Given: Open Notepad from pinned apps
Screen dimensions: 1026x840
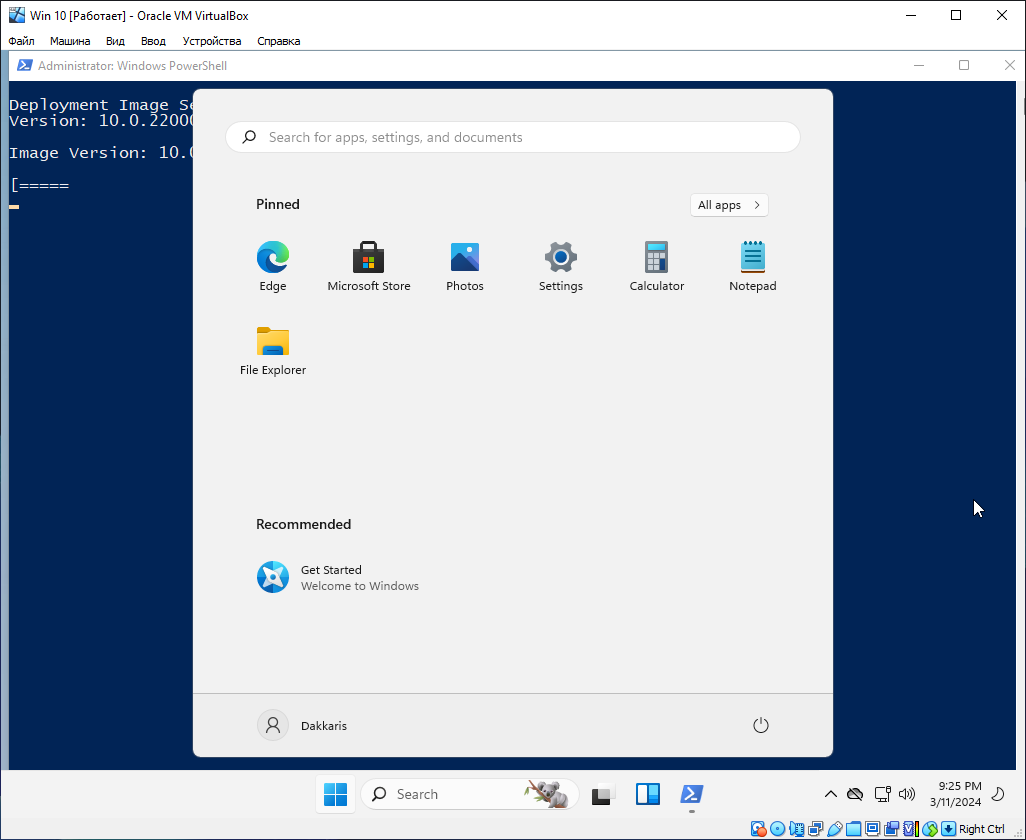Looking at the screenshot, I should click(752, 267).
